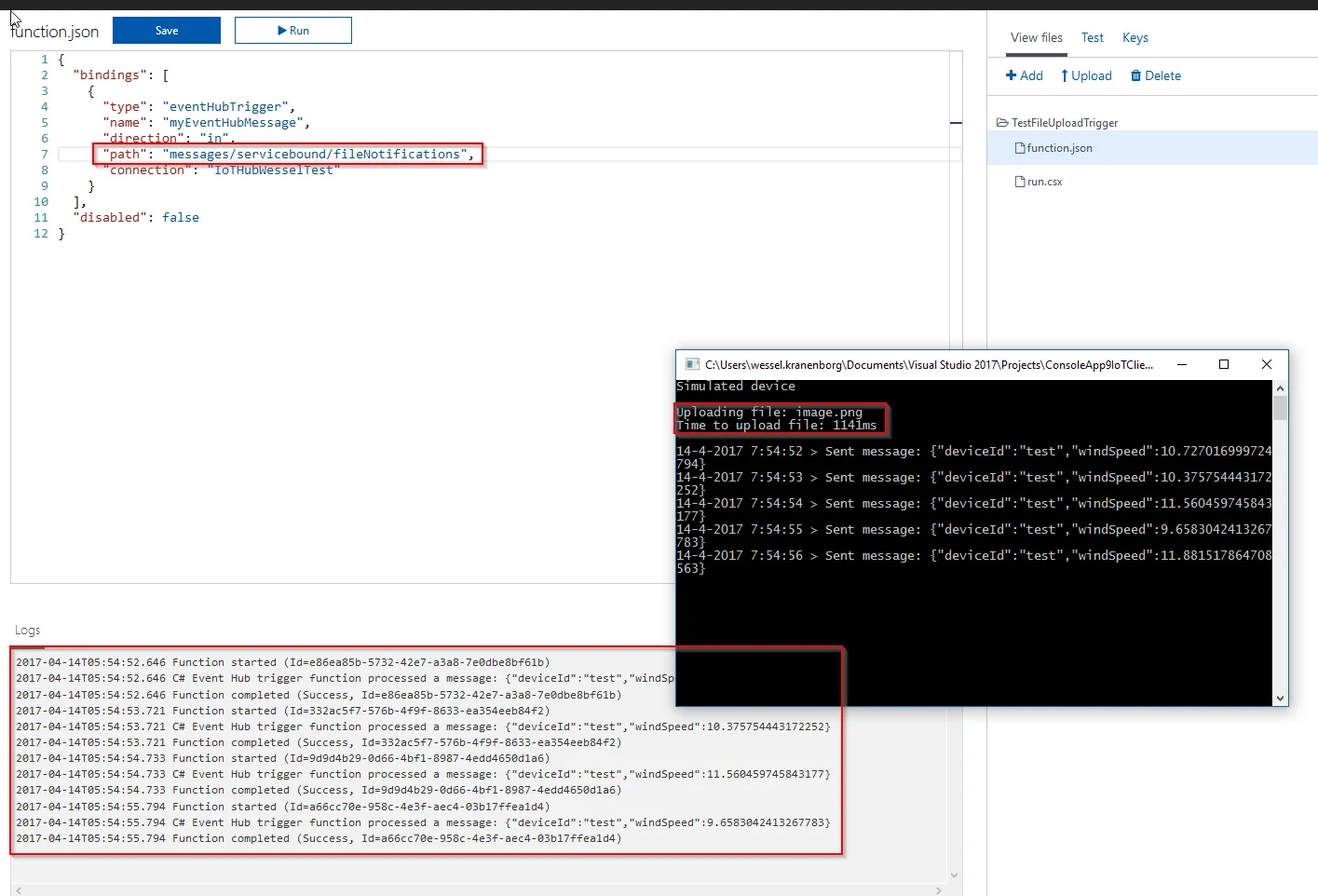This screenshot has height=896, width=1318.
Task: Click log line with windSpeed 10.375754443172252
Action: (x=423, y=727)
